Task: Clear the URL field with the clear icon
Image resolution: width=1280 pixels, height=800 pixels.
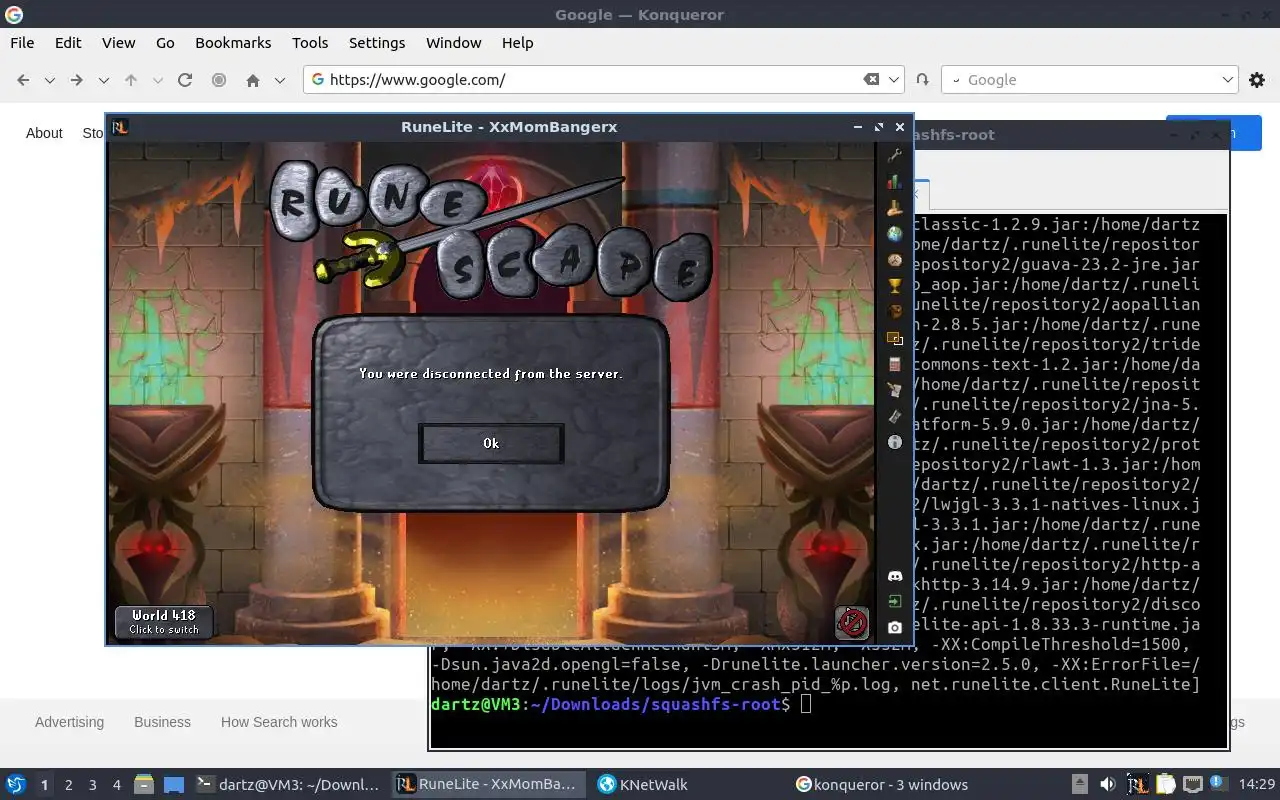Action: click(872, 80)
